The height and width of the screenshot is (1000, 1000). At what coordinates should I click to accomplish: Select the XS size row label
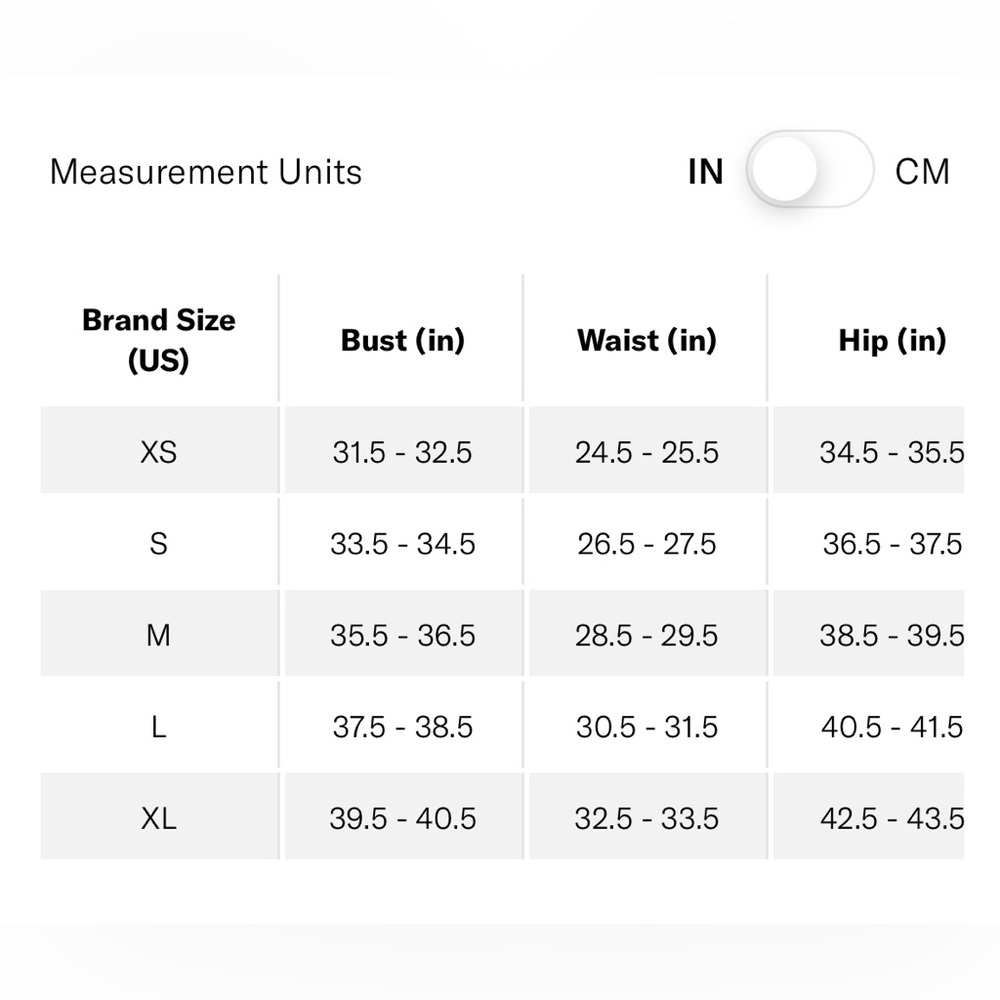(x=159, y=452)
